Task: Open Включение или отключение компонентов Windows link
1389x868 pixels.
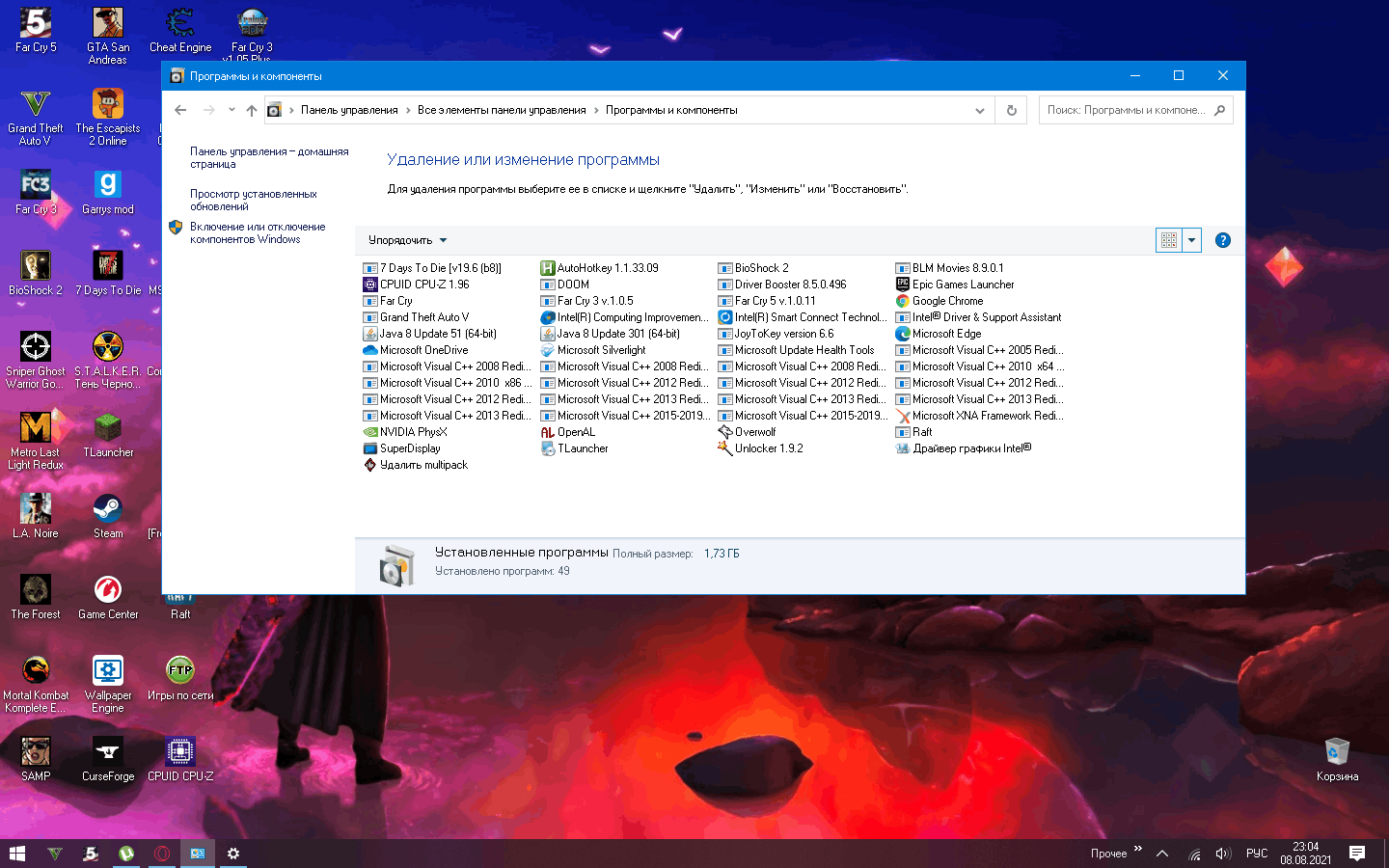Action: [257, 233]
